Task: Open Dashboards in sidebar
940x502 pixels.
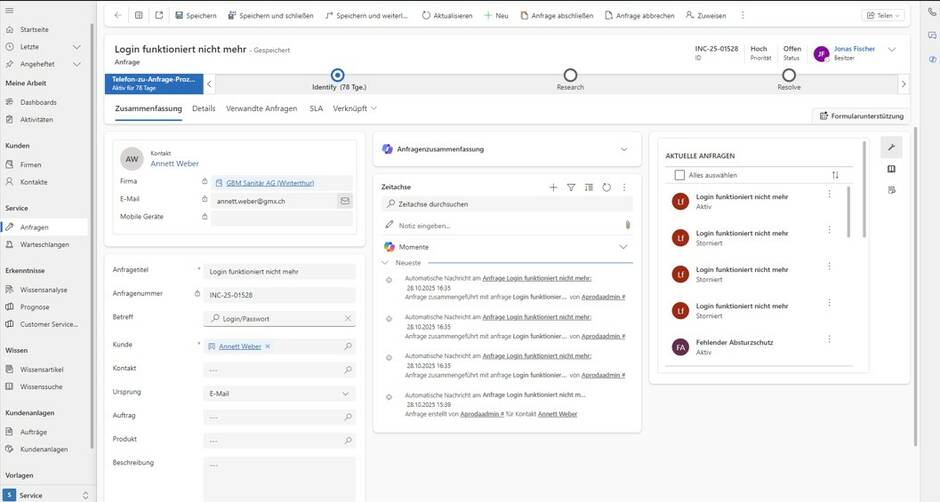Action: click(38, 103)
